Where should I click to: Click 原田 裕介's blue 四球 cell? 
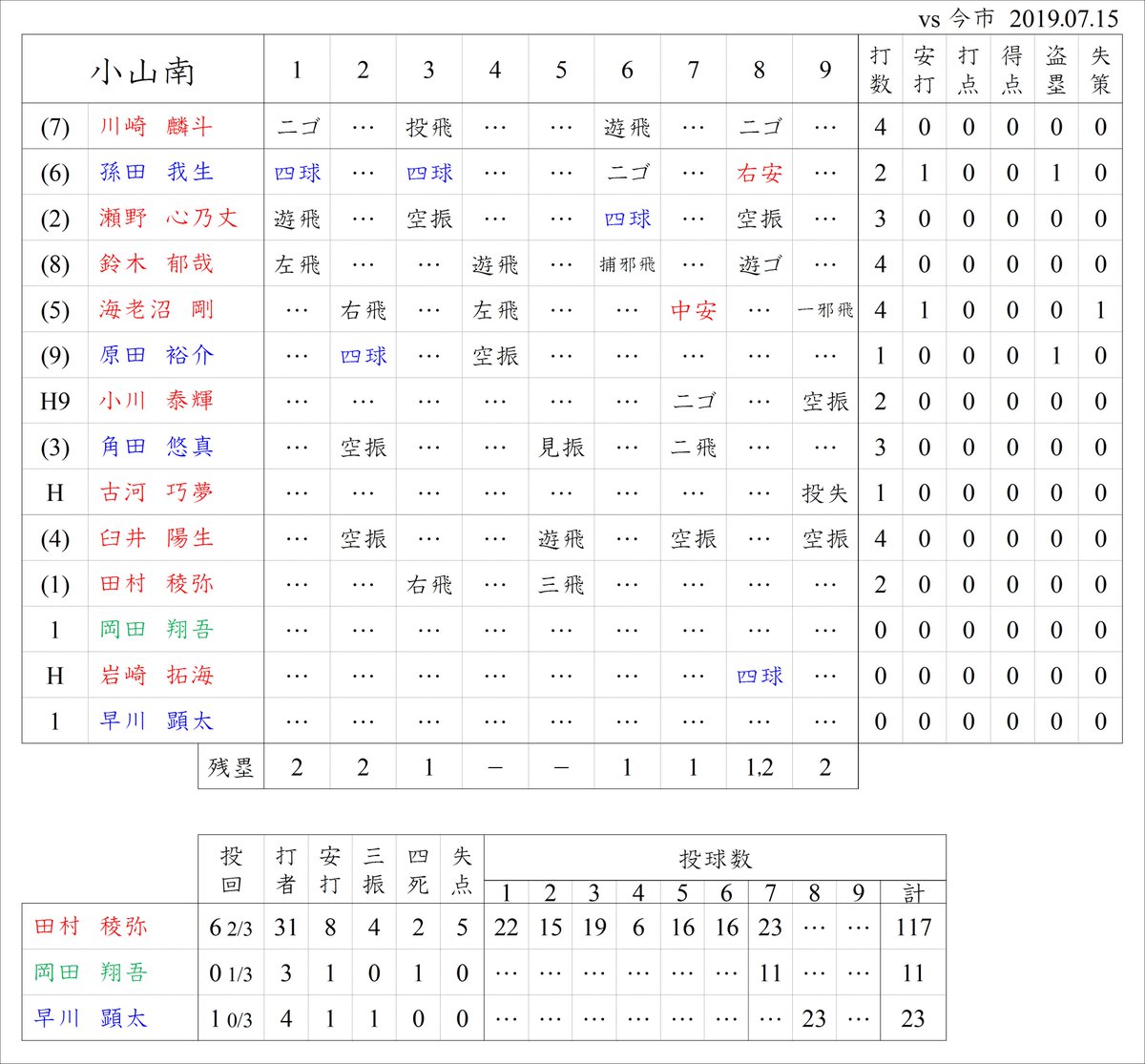tap(363, 356)
